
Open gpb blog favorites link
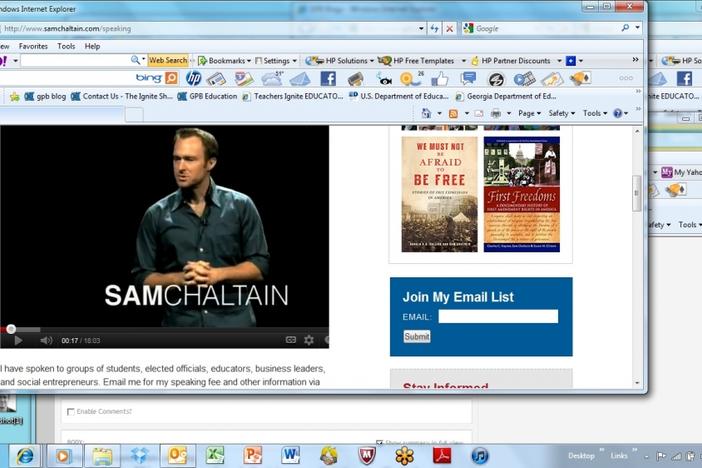[x=45, y=96]
